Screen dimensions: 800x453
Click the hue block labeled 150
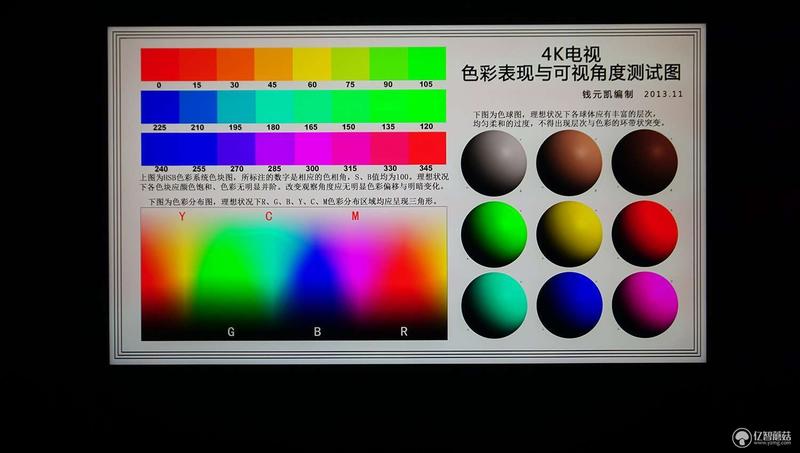click(x=351, y=106)
